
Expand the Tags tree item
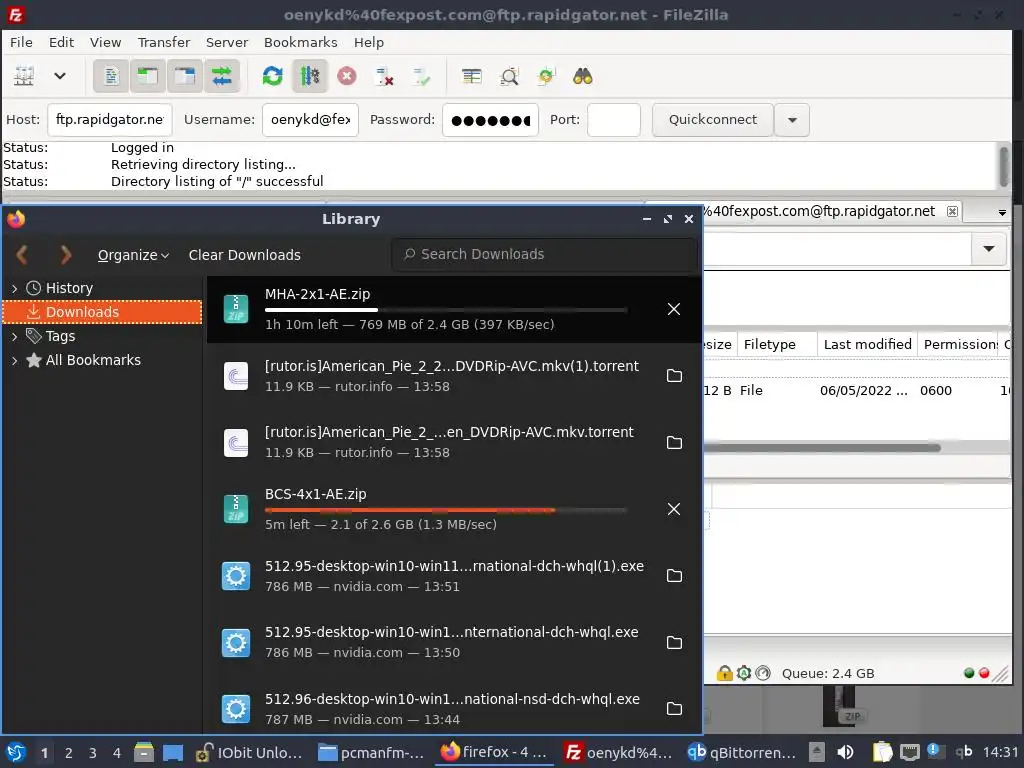(14, 336)
